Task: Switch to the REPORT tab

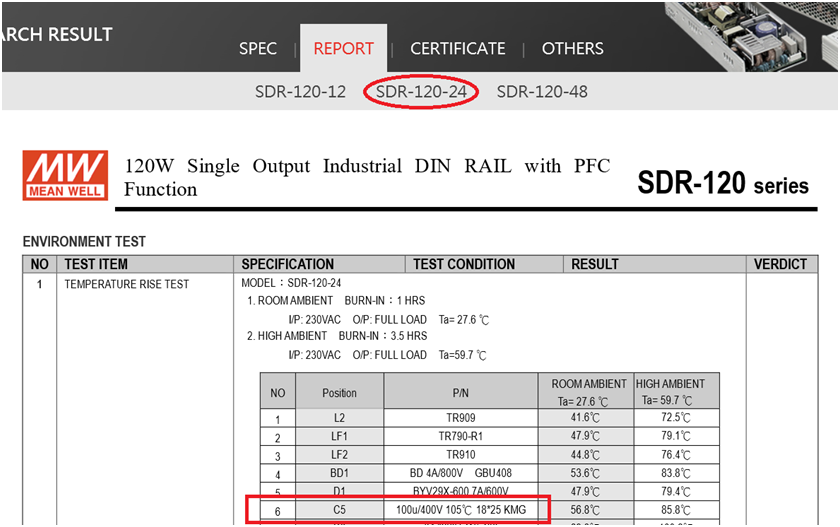Action: coord(343,48)
